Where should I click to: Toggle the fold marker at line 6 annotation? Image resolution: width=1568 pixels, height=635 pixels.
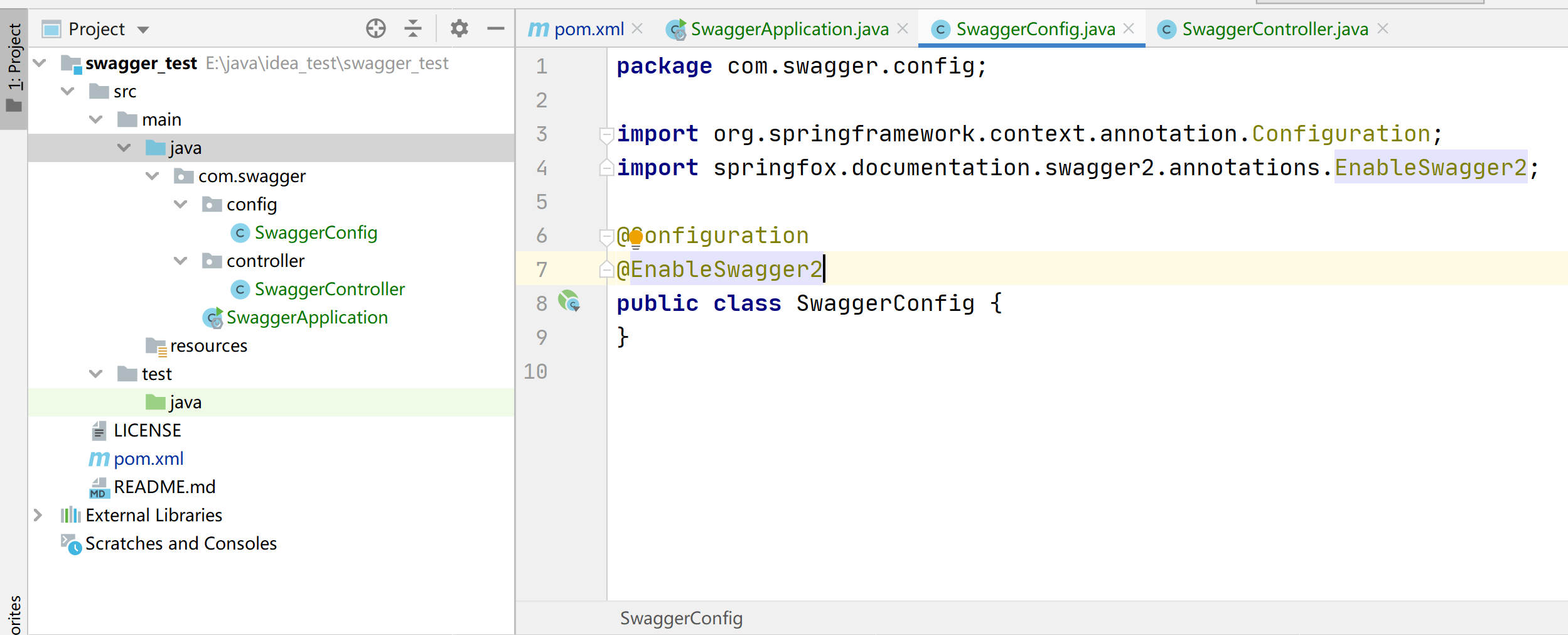[606, 237]
